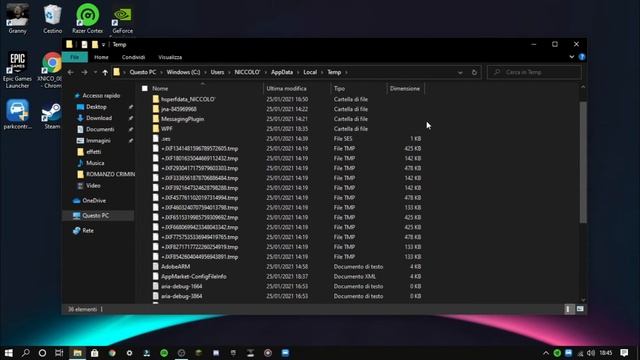This screenshot has width=640, height=360.
Task: Click the Cerca in Temp search box
Action: pyautogui.click(x=534, y=72)
